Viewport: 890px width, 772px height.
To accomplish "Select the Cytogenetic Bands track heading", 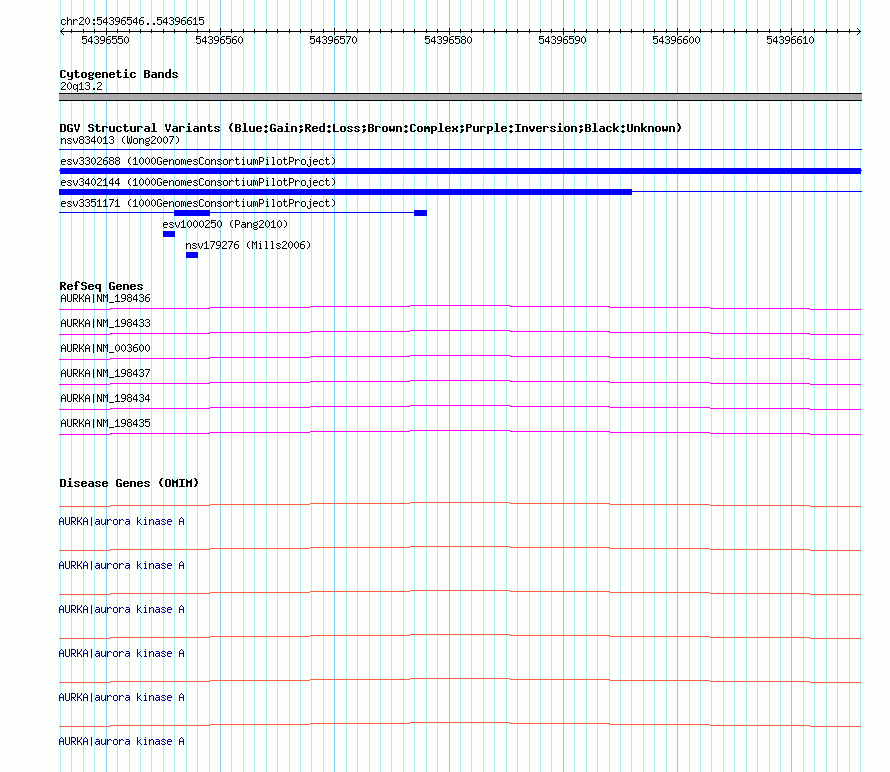I will (119, 74).
